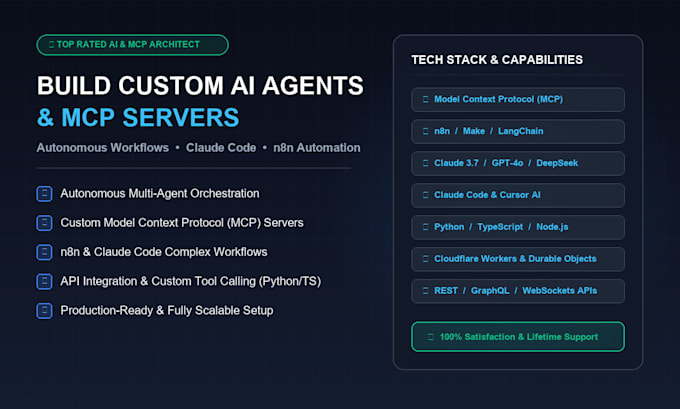
Task: Select the Claude Code & Cursor AI pill
Action: (x=518, y=195)
